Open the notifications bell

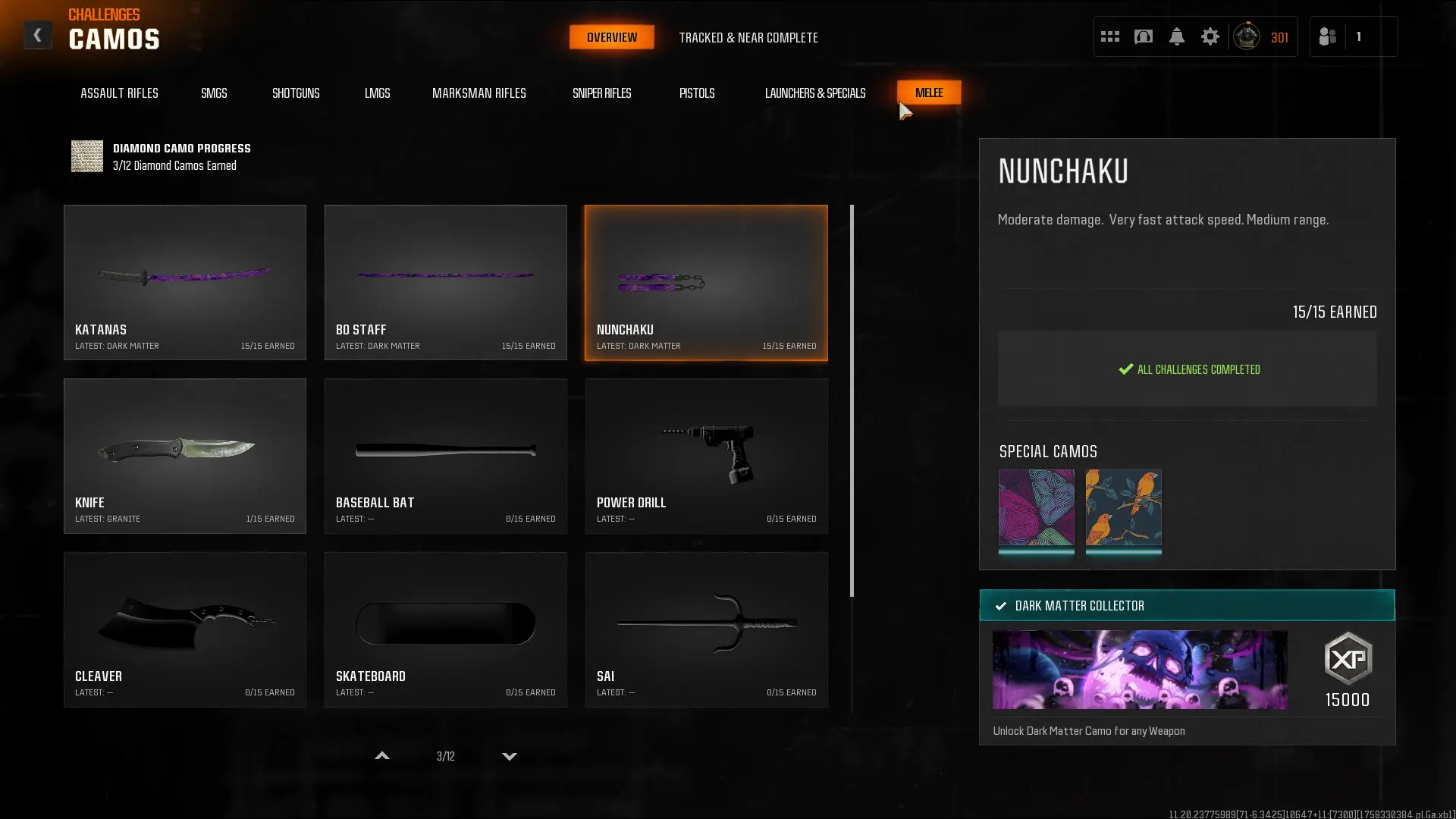coord(1176,36)
